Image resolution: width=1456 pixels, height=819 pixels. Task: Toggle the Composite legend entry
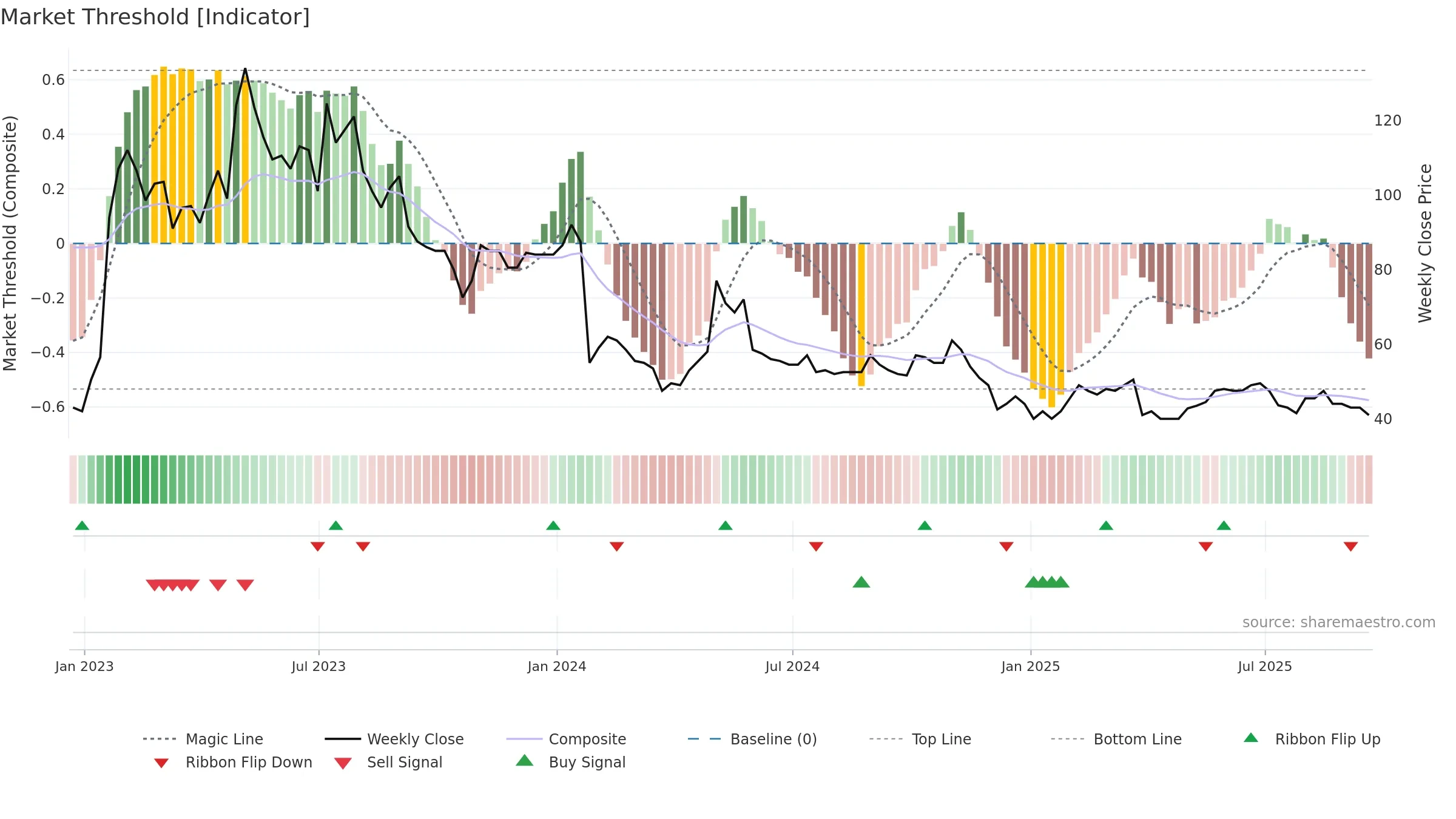tap(566, 739)
